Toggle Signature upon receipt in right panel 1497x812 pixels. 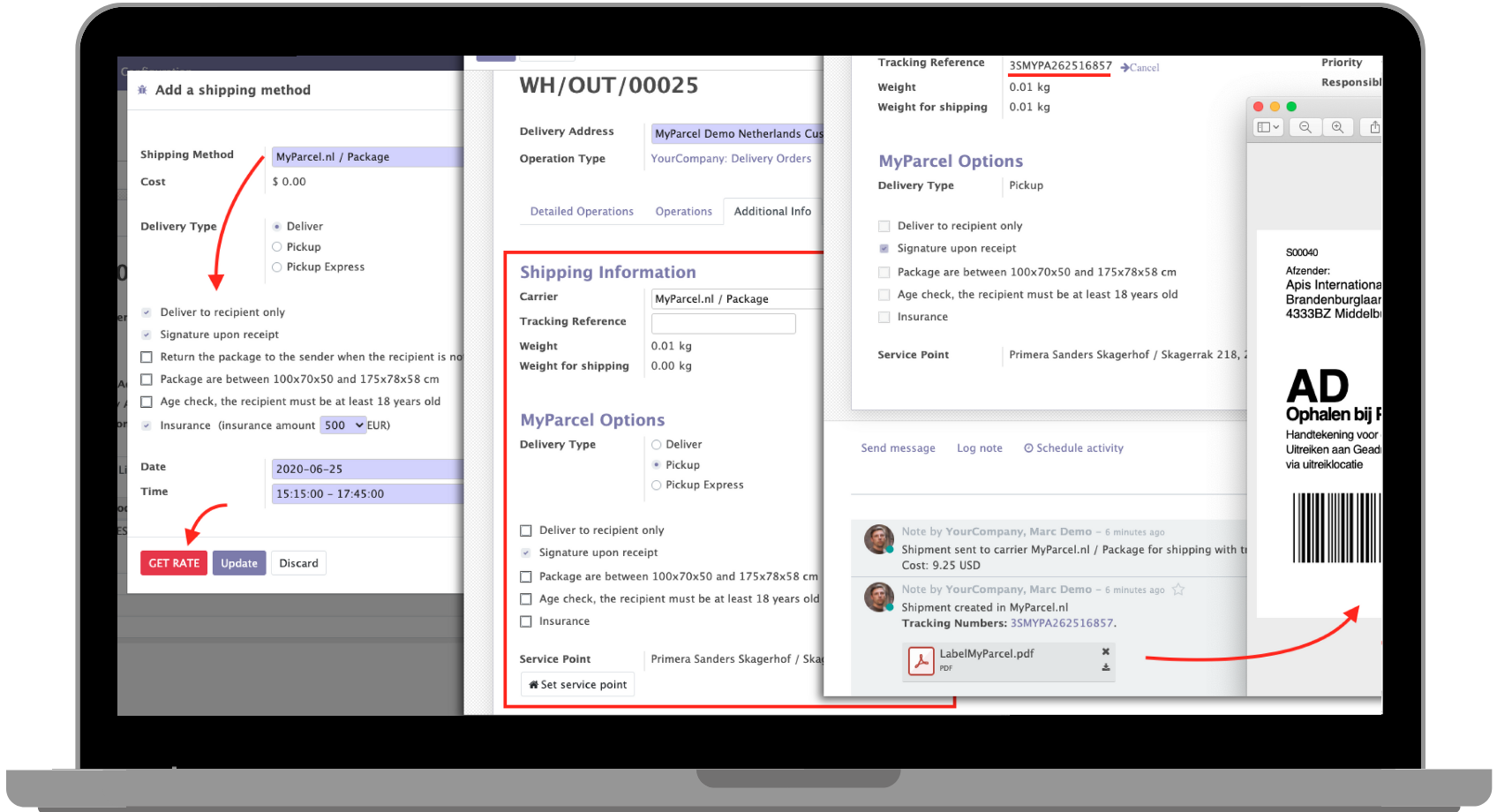click(884, 249)
